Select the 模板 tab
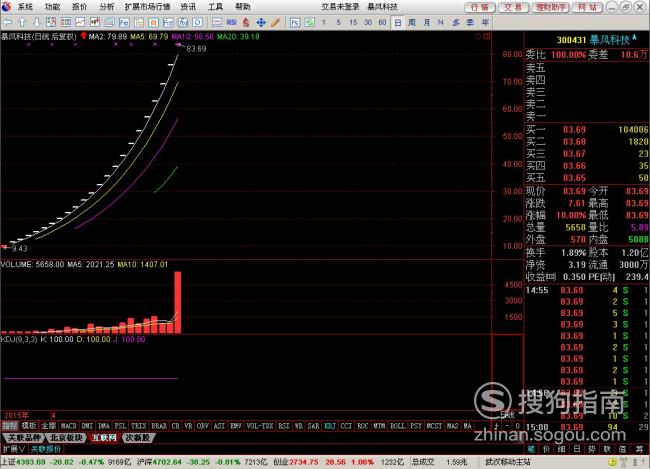 (x=29, y=426)
